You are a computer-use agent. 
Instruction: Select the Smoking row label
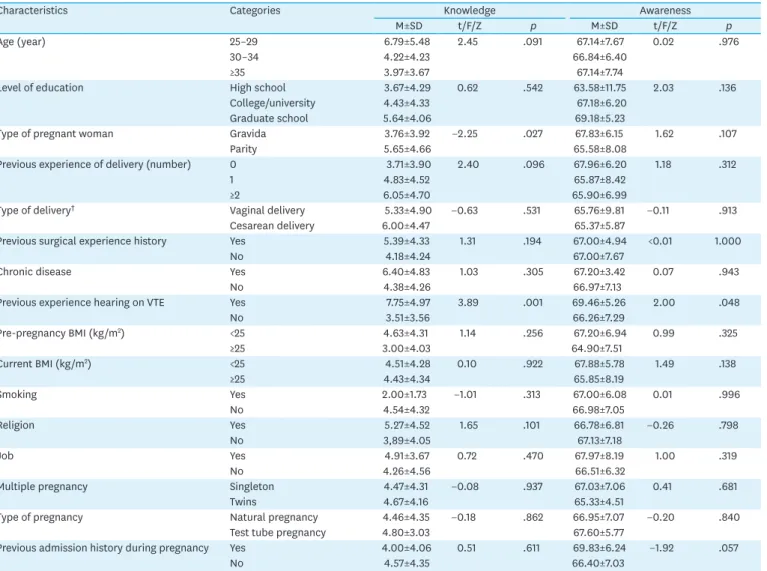[18, 394]
